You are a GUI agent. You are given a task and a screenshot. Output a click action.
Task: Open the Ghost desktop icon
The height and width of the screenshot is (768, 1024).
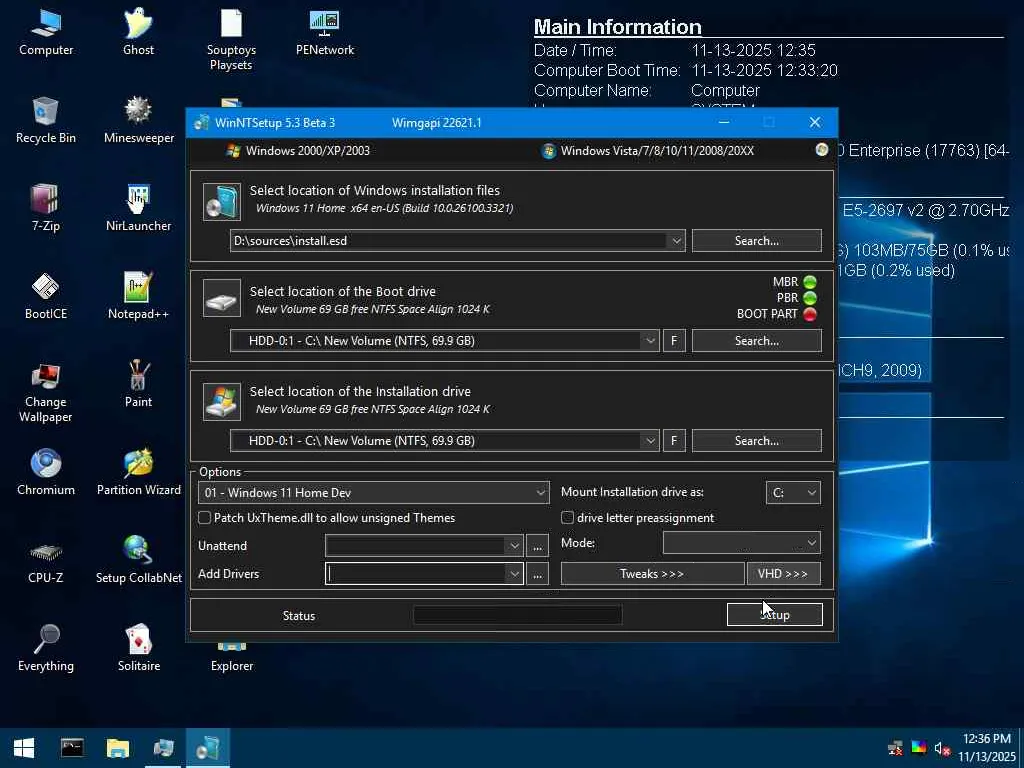[138, 33]
